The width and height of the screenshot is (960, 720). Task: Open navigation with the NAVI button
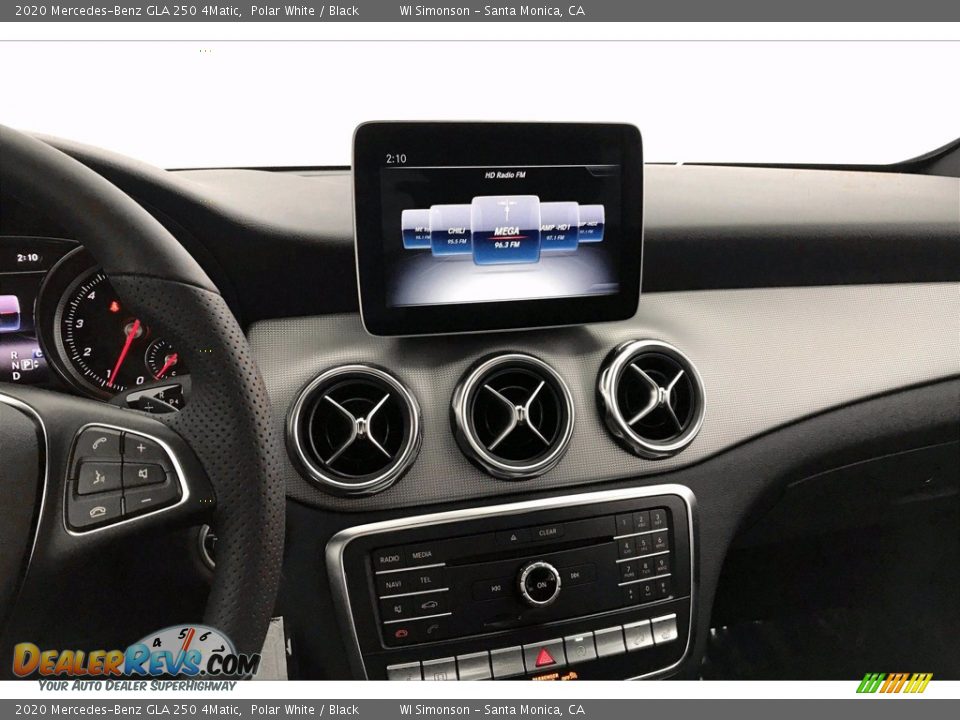392,582
